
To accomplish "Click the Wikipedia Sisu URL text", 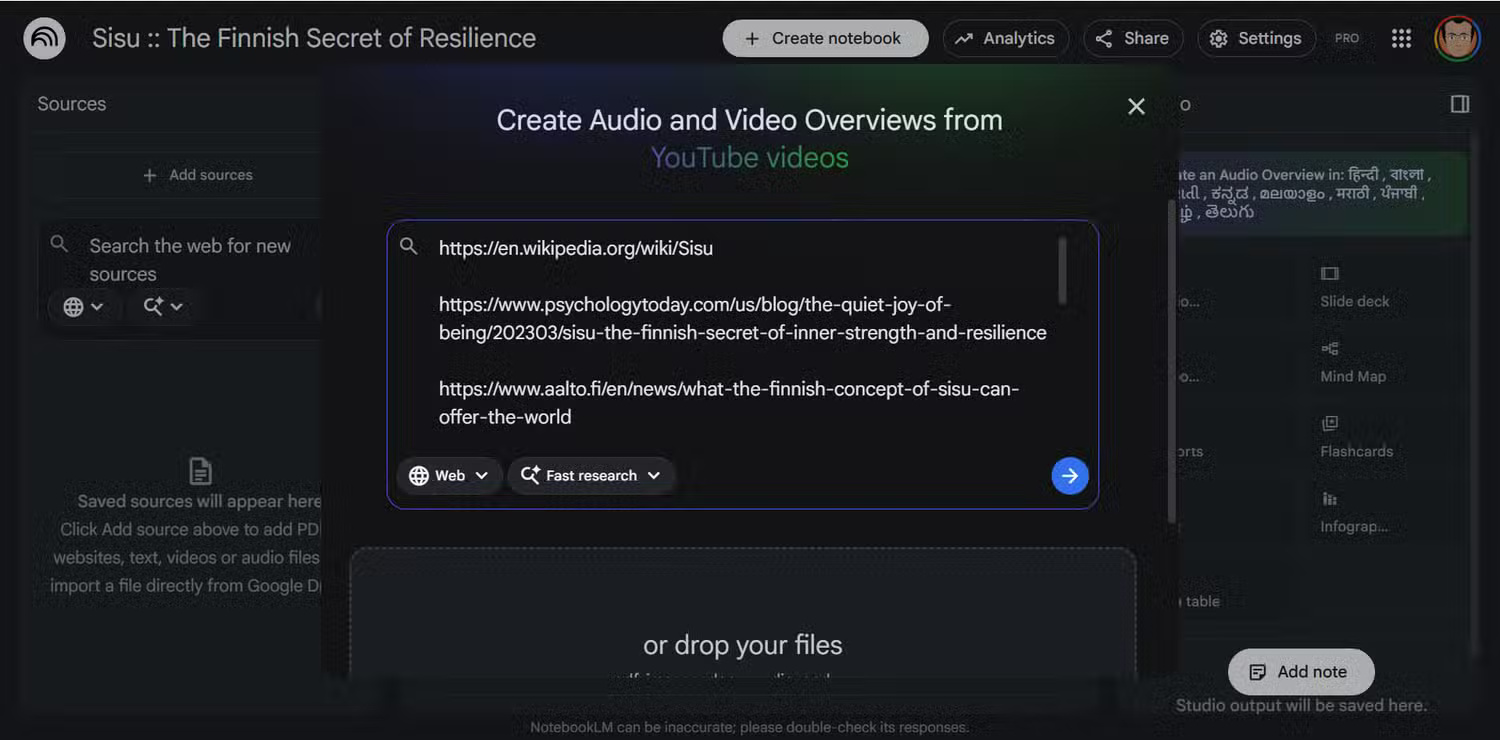I will click(x=576, y=248).
